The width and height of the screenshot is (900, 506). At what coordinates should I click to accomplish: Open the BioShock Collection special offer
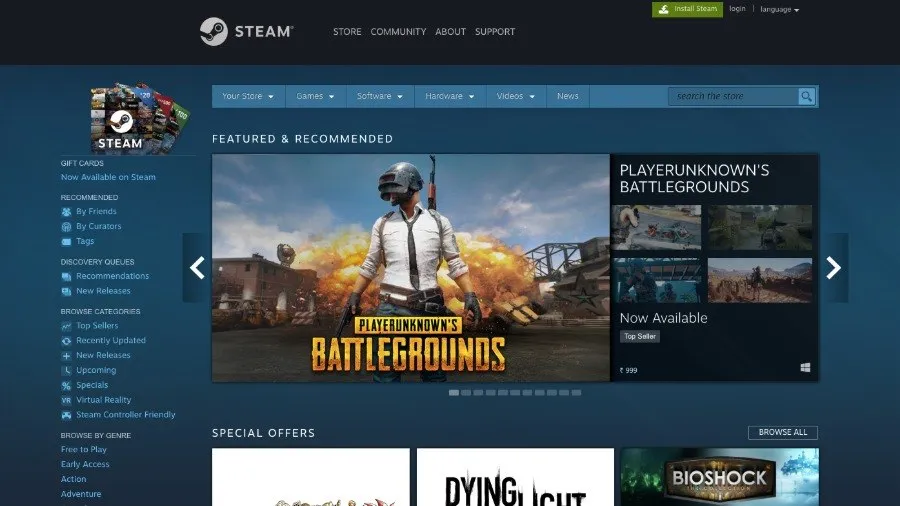[x=720, y=477]
